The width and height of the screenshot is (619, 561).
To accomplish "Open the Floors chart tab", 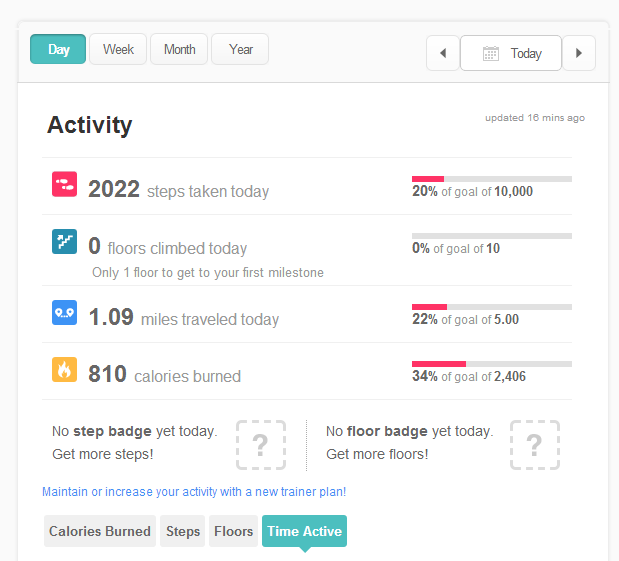I will coord(233,531).
